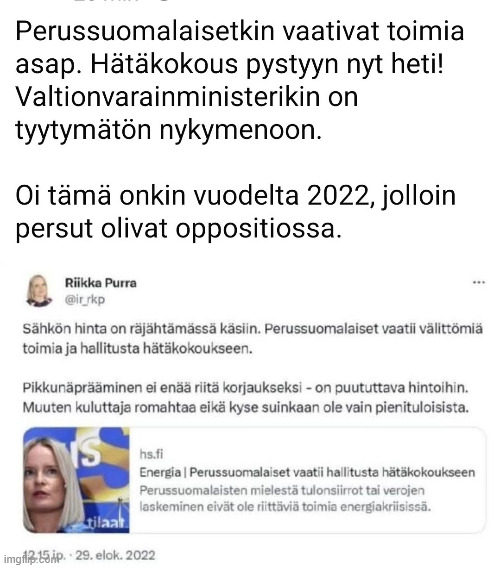
Task: Click the line 'Oi tämä onkin vuodelta 2022'
Action: coord(194,196)
